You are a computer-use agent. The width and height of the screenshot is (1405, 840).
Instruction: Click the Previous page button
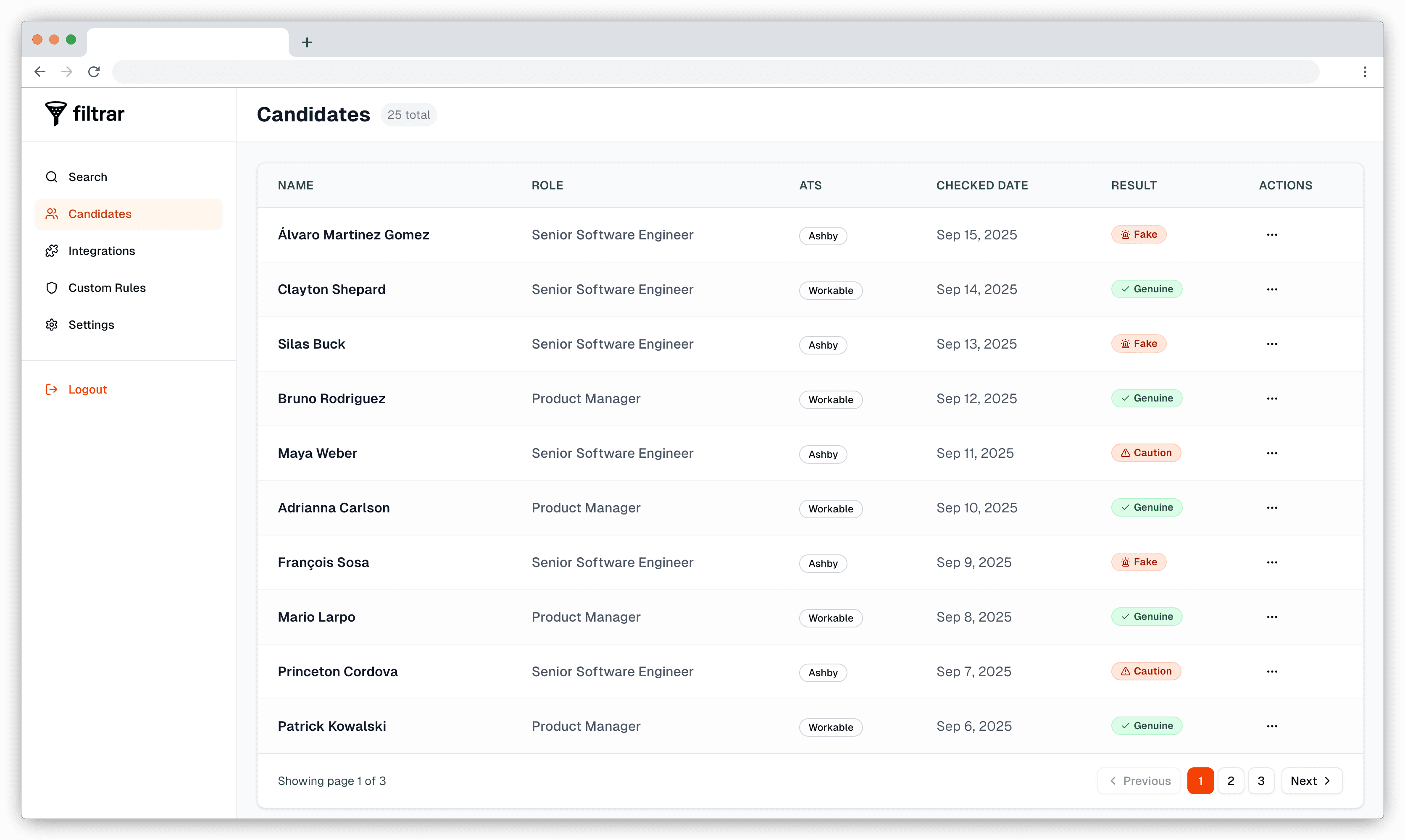(1139, 781)
